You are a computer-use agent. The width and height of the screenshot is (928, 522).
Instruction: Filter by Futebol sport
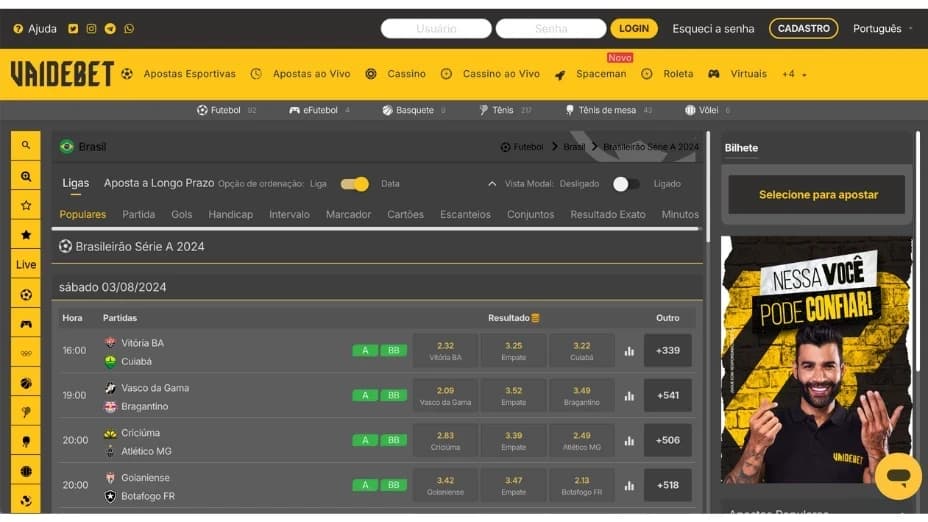tap(226, 110)
